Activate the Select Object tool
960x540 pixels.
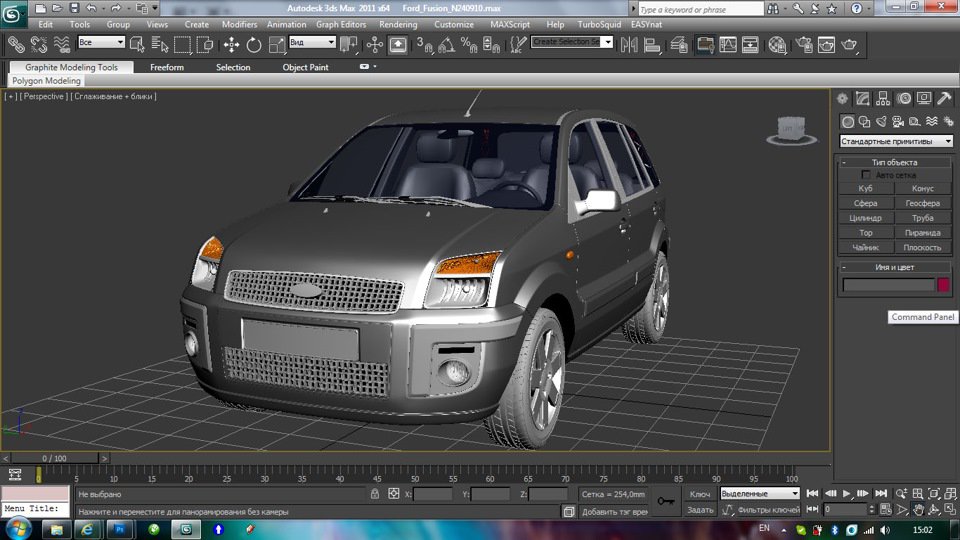[137, 45]
